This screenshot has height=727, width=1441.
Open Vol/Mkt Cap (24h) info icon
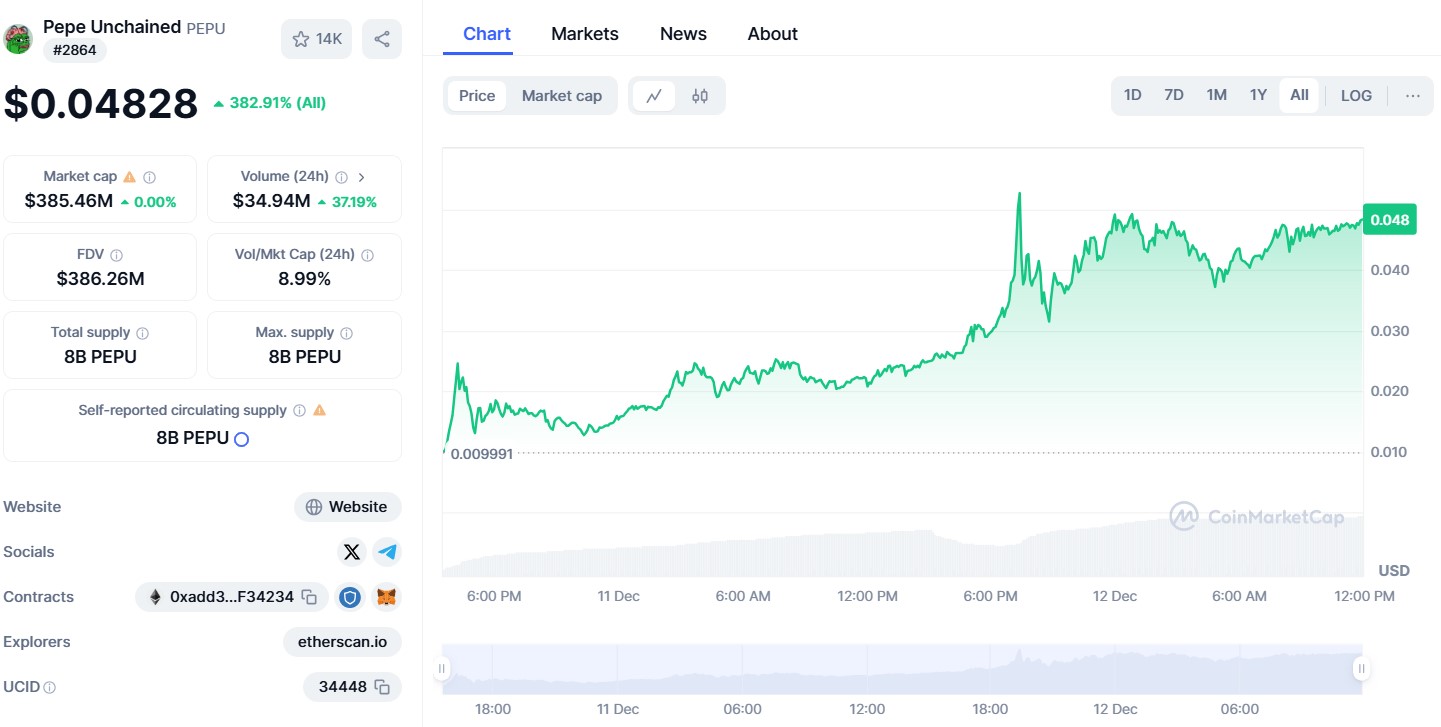(x=367, y=255)
